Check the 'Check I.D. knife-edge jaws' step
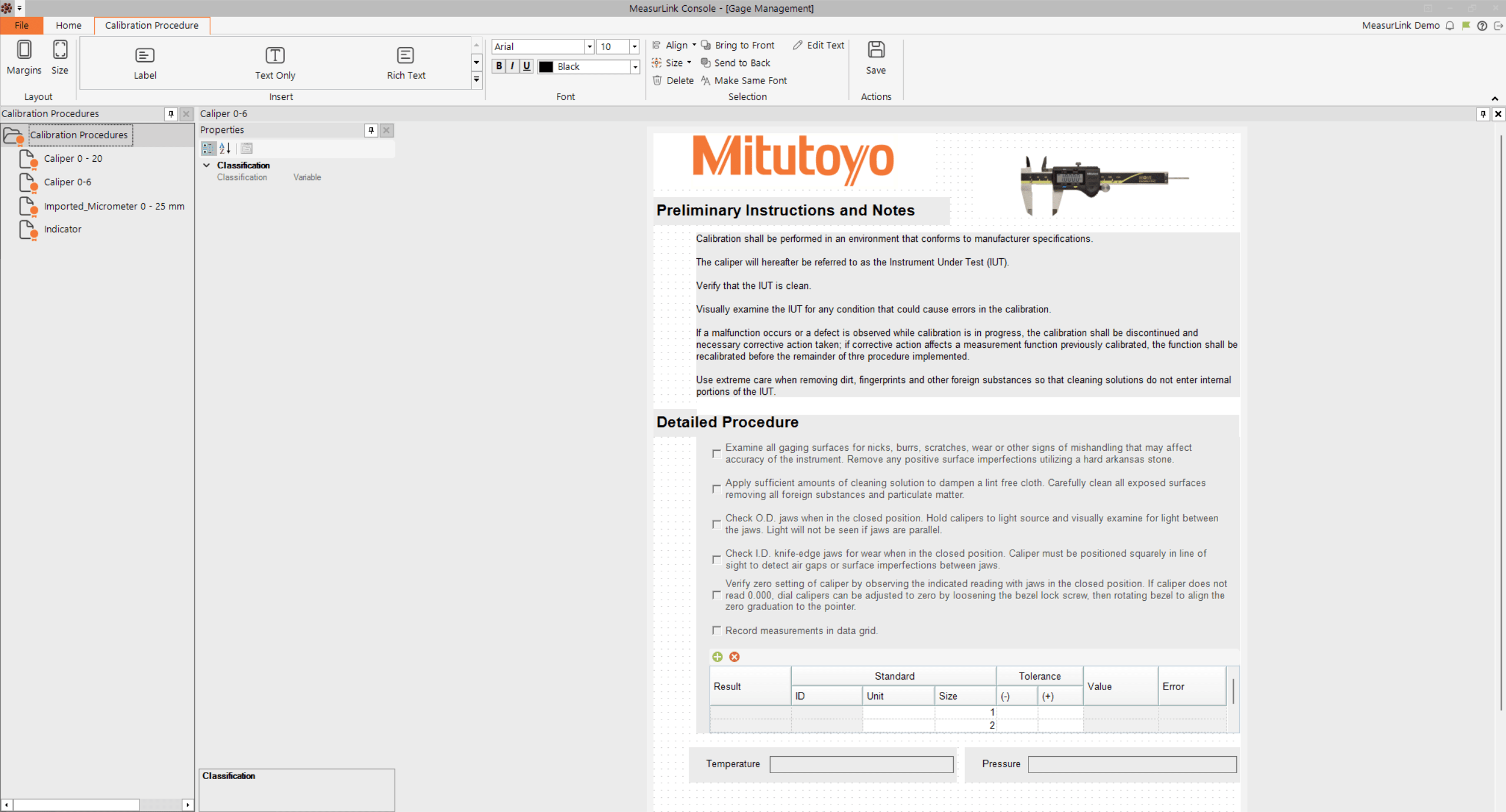This screenshot has height=812, width=1506. coord(716,560)
